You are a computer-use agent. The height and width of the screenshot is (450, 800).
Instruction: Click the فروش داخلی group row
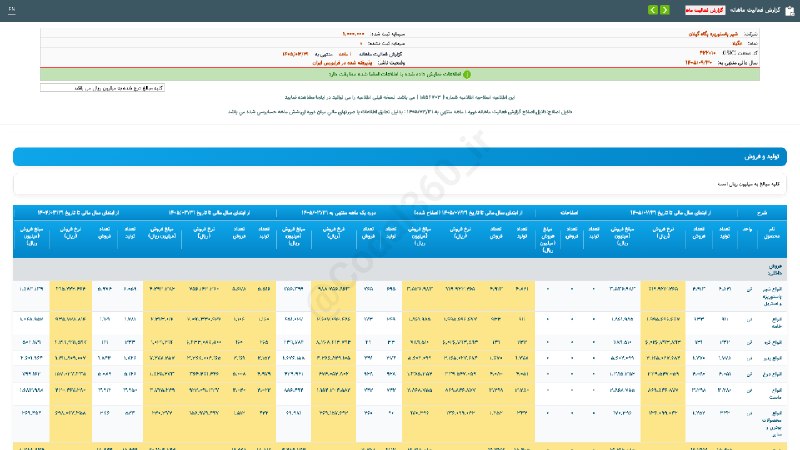[400, 269]
